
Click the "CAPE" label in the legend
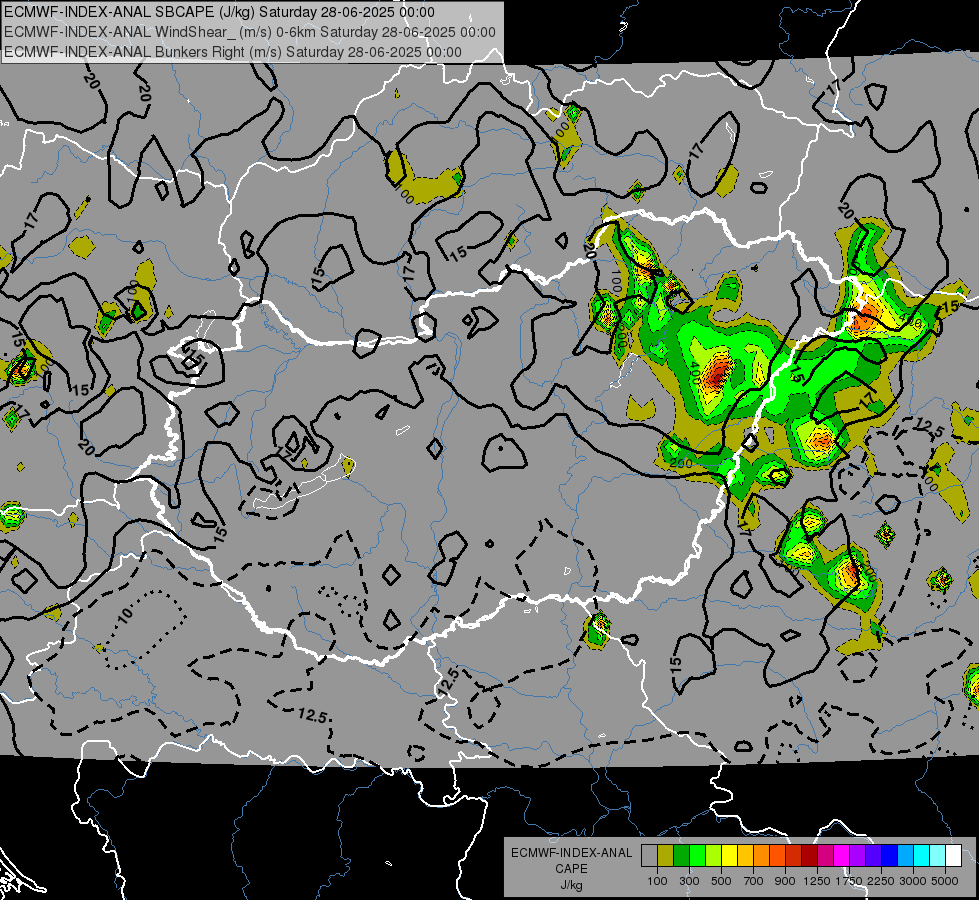point(571,869)
